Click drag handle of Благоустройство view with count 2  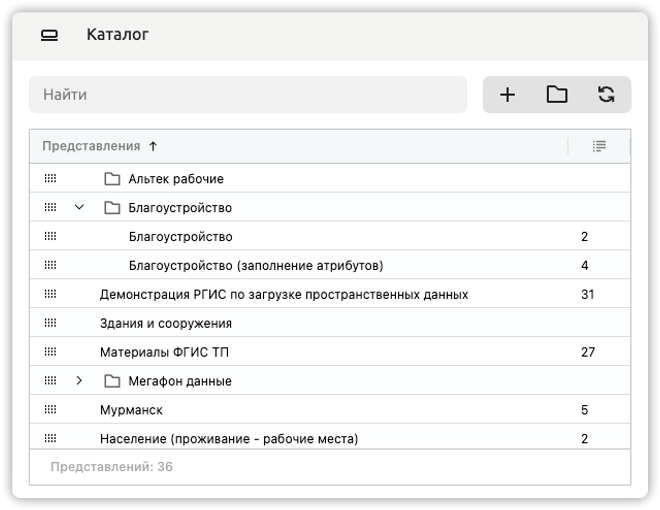50,236
